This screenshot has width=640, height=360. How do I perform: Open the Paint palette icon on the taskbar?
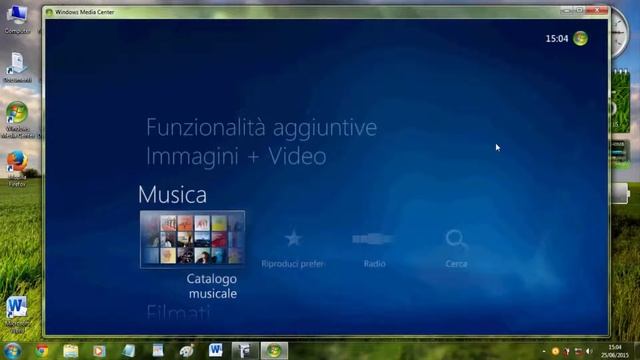coord(187,351)
